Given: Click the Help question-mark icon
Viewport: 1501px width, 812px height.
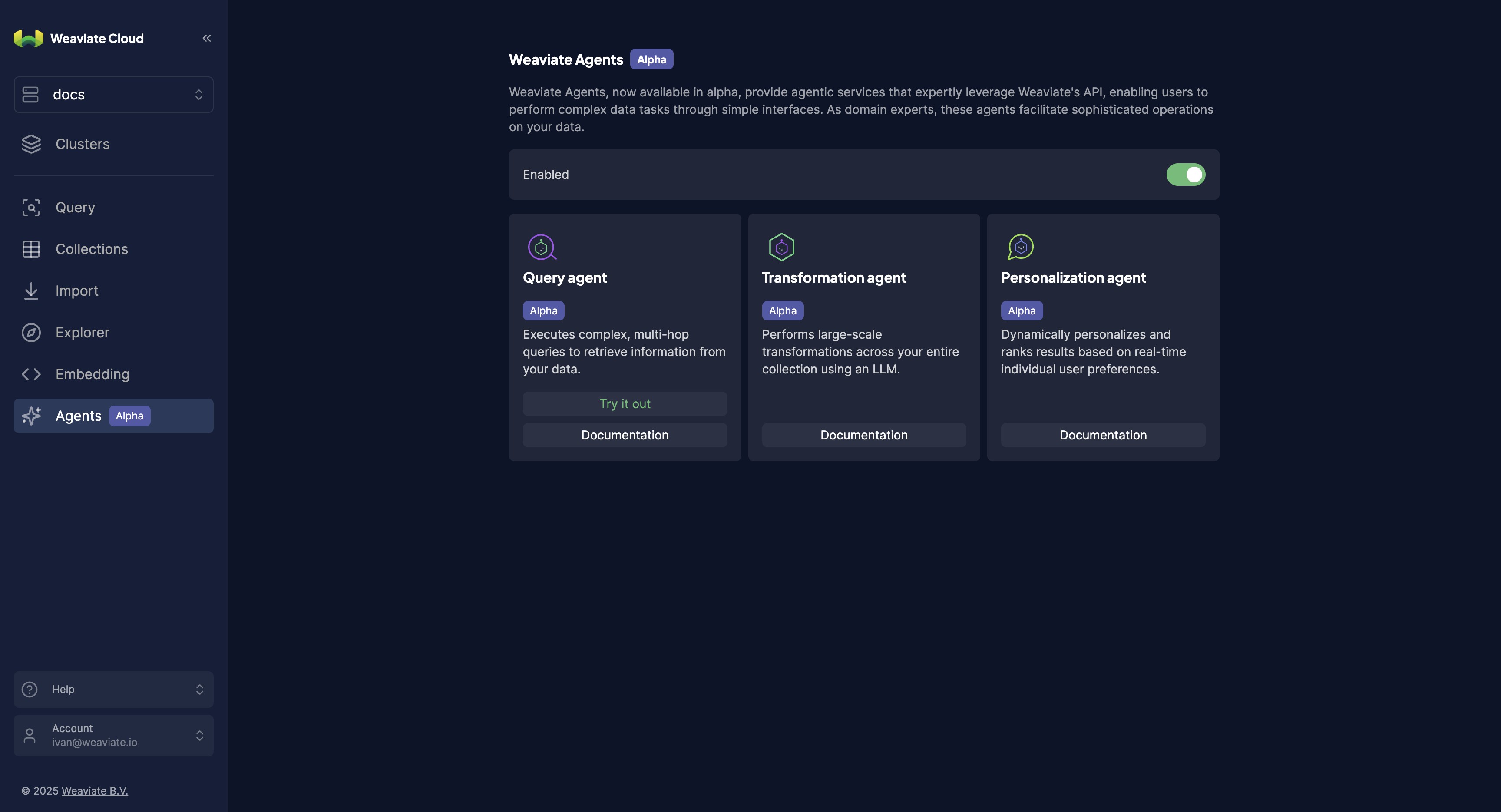Looking at the screenshot, I should pyautogui.click(x=30, y=690).
